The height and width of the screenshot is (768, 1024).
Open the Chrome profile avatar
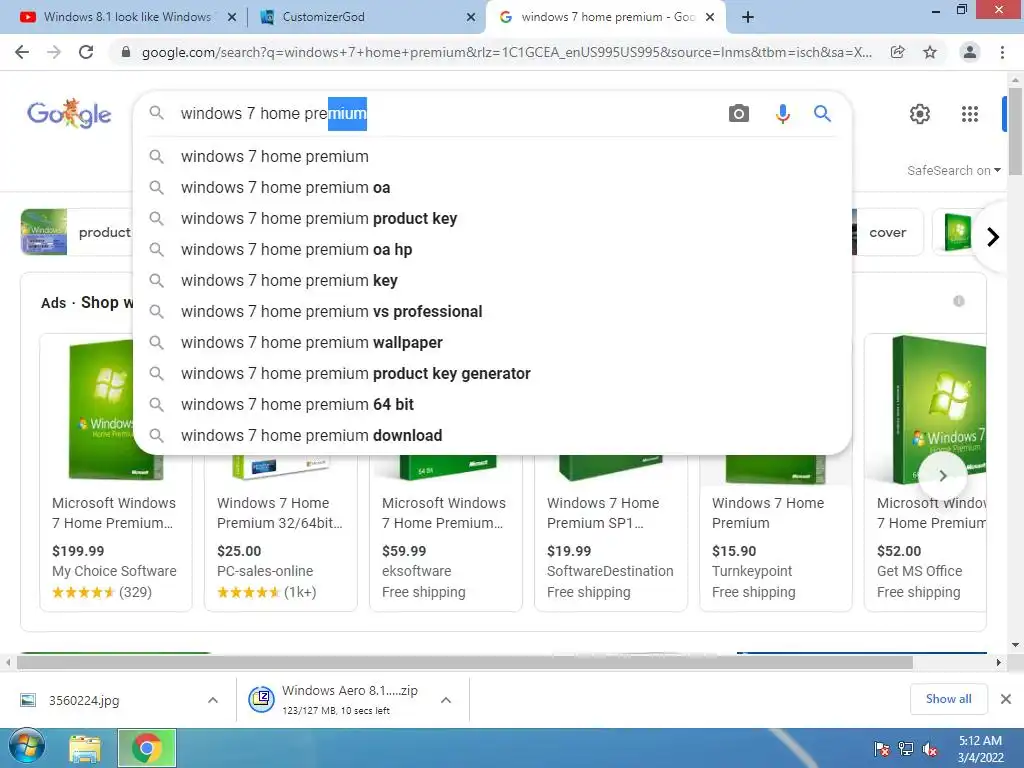click(970, 52)
